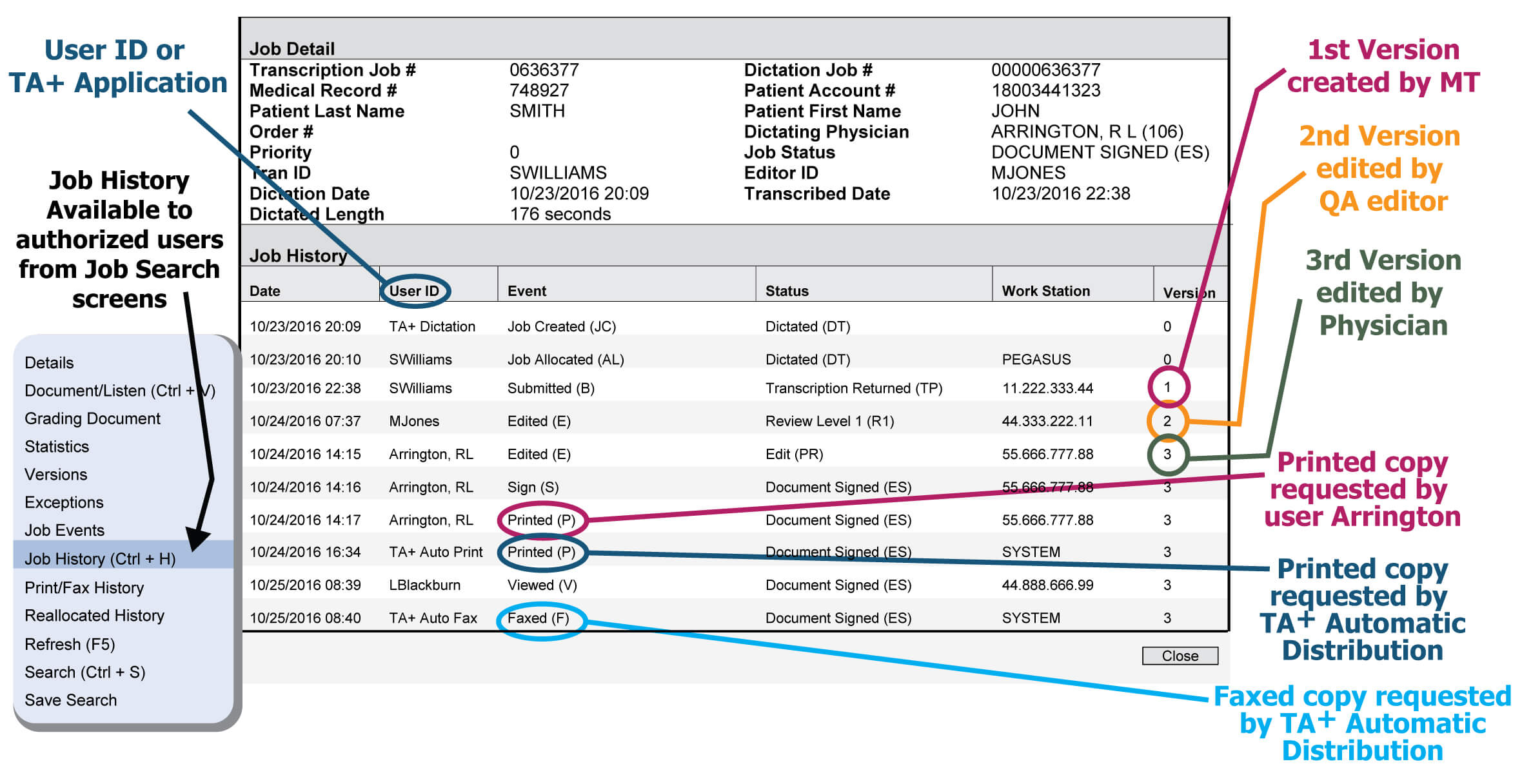Click the Sign (S) event cell
This screenshot has height=784, width=1522.
click(x=533, y=487)
